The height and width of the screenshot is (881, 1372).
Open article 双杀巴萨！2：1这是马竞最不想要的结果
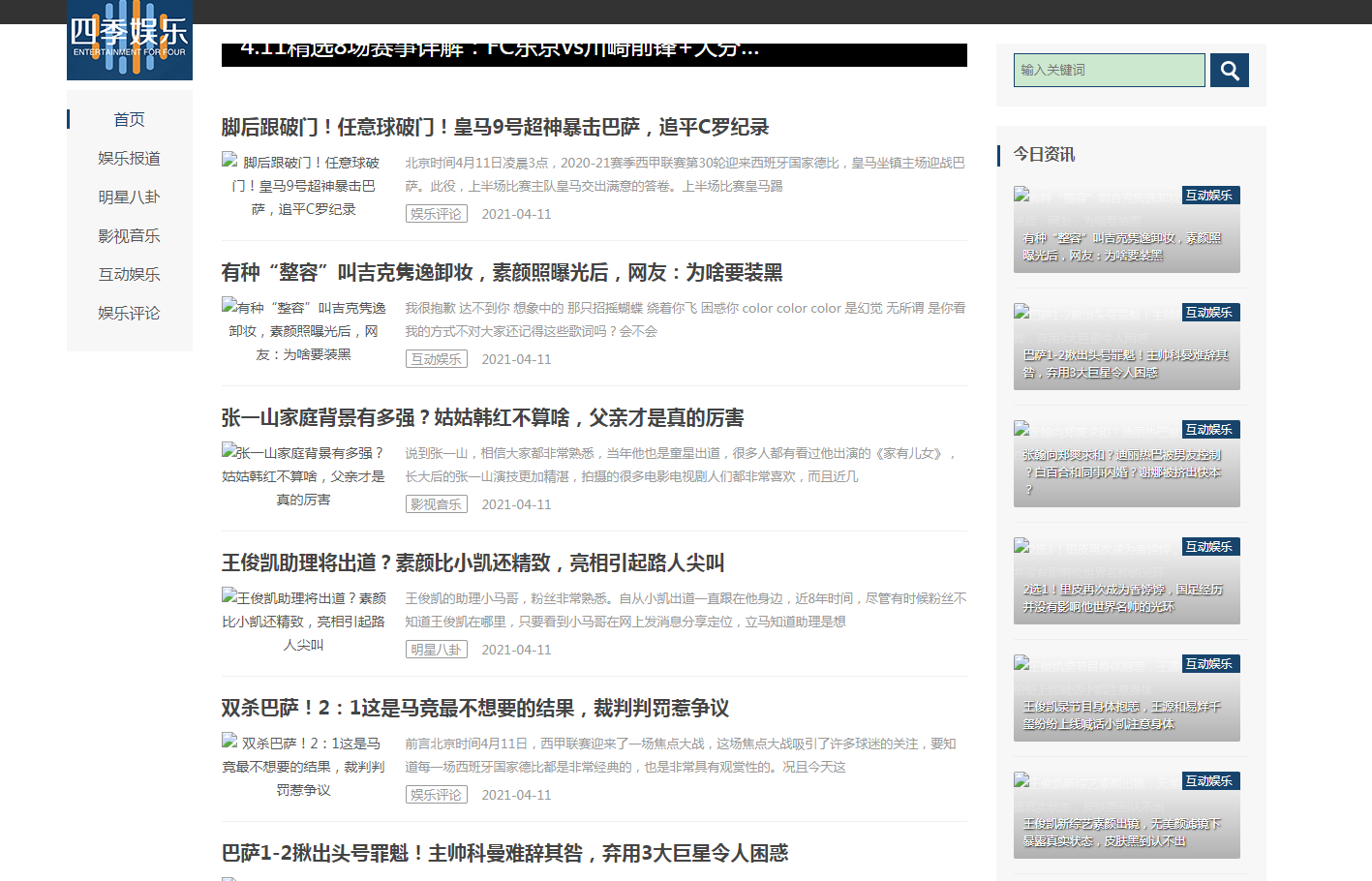click(x=474, y=708)
